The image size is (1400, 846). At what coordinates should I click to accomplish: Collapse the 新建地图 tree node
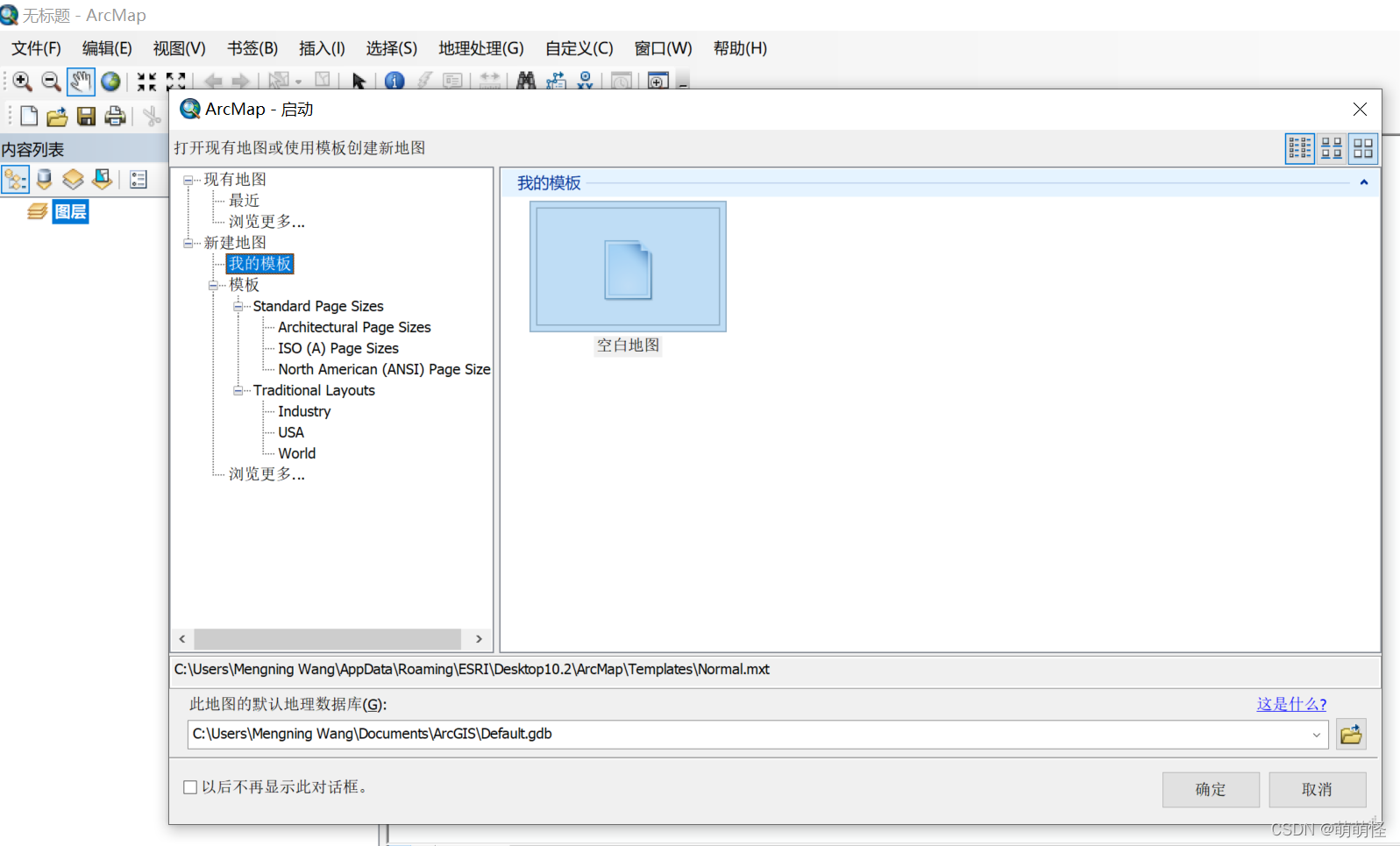(188, 243)
